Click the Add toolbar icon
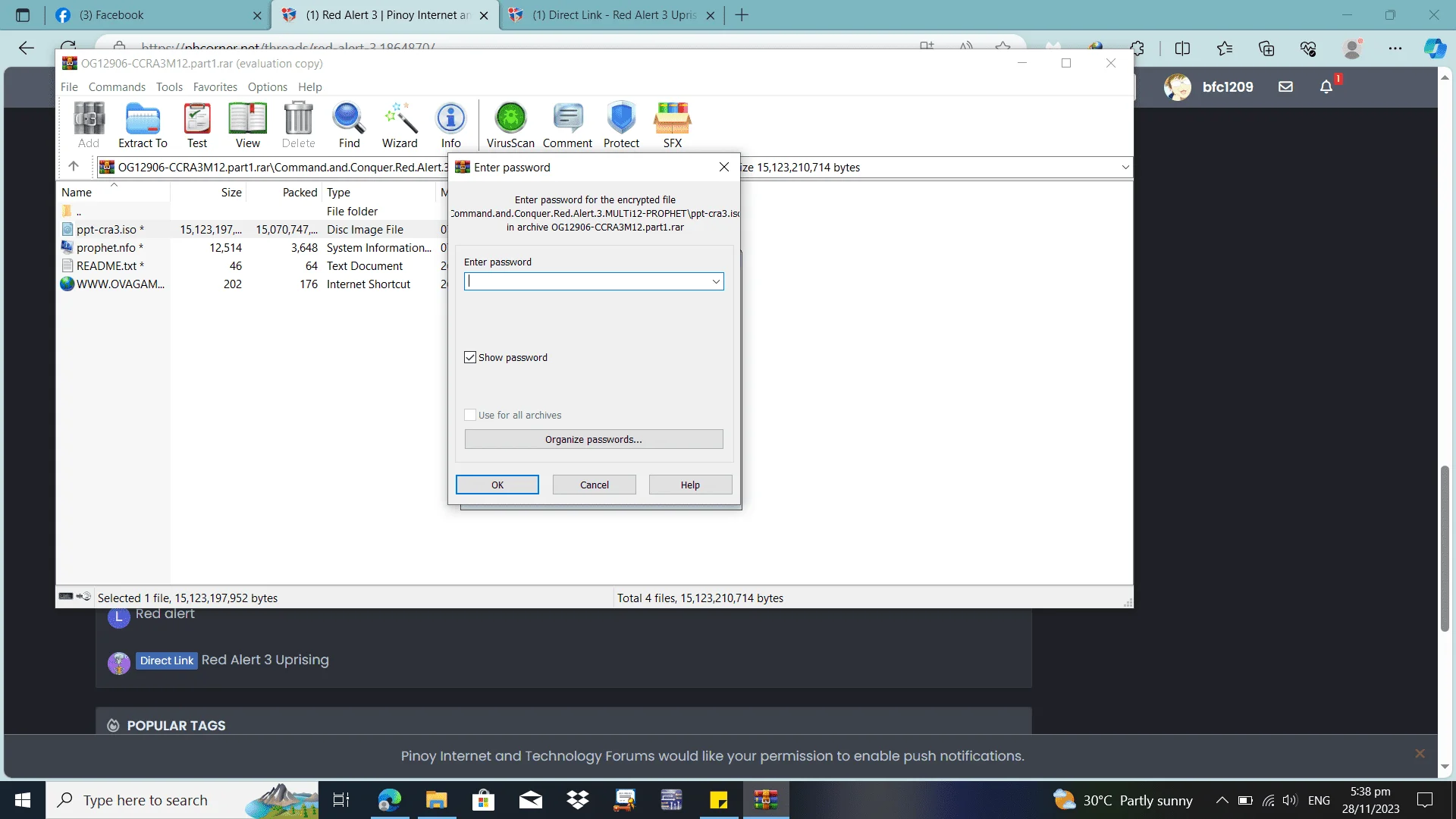This screenshot has height=819, width=1456. pos(89,125)
